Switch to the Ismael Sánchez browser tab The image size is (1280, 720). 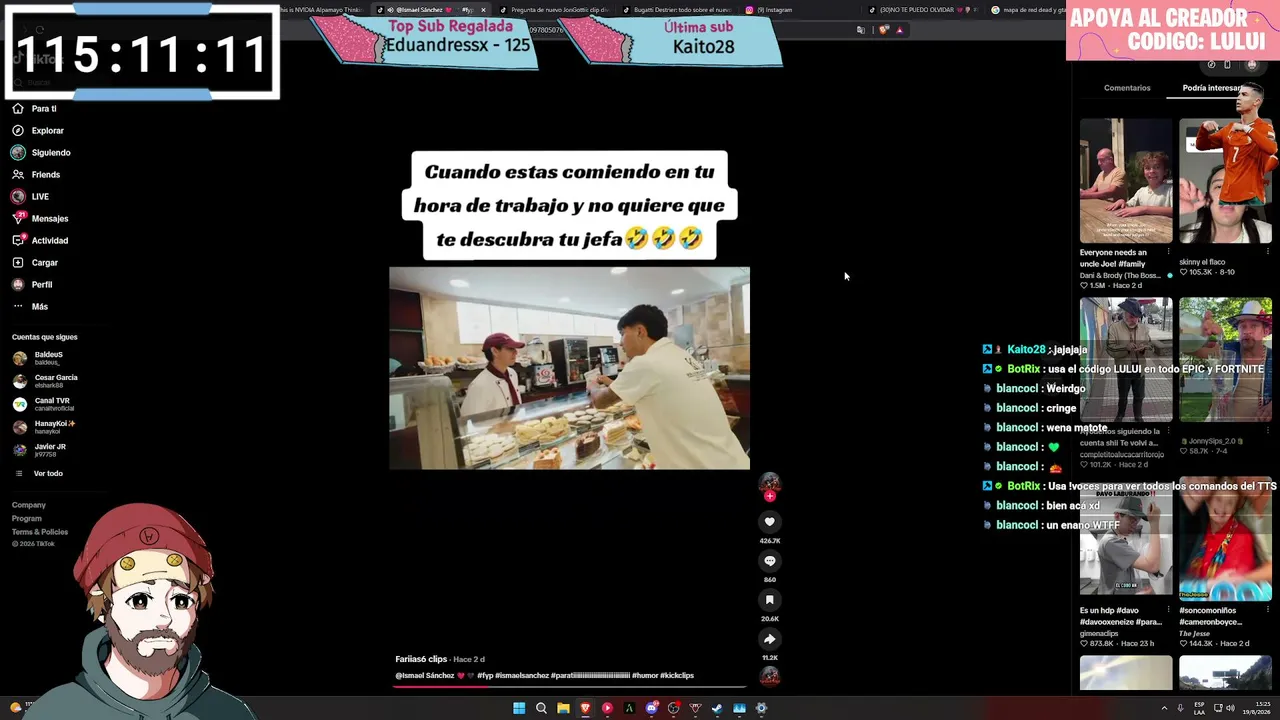431,10
